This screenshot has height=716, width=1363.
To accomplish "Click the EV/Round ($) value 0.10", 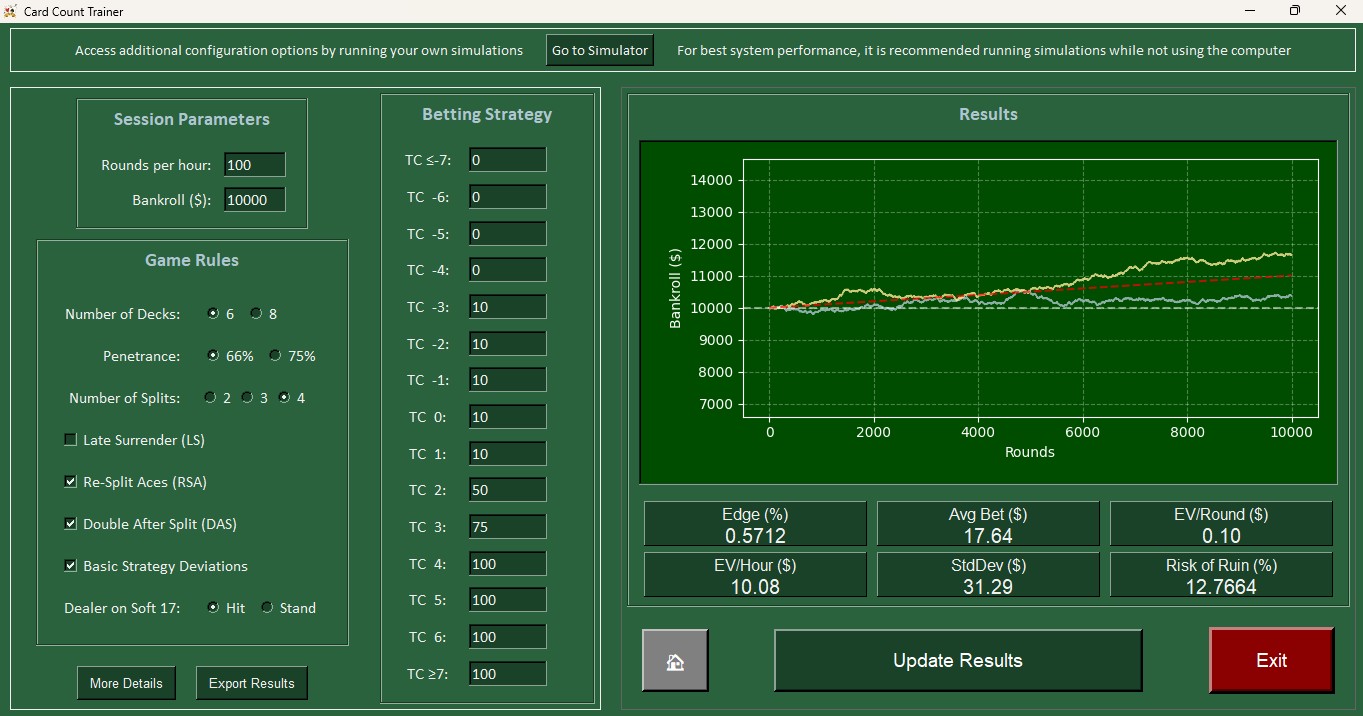I will pos(1221,536).
